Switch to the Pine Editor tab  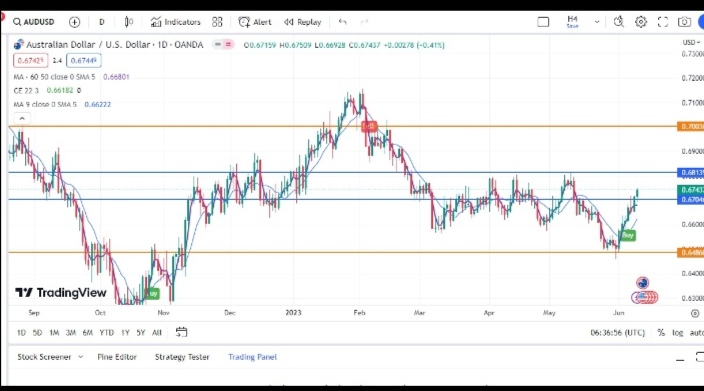pos(117,357)
